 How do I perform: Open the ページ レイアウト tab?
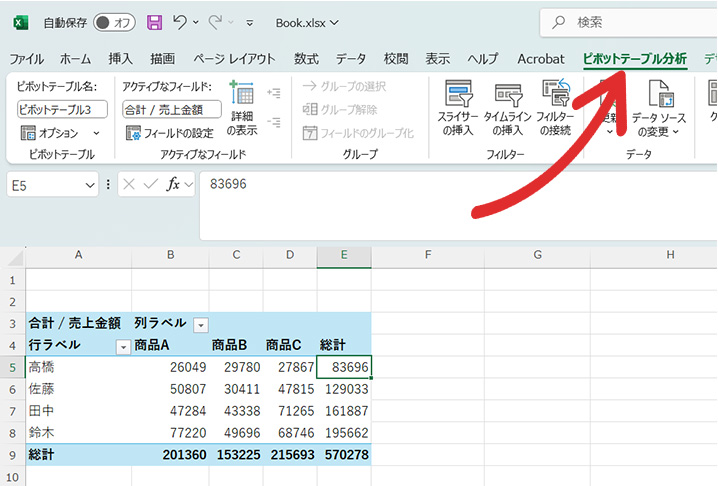pos(234,59)
